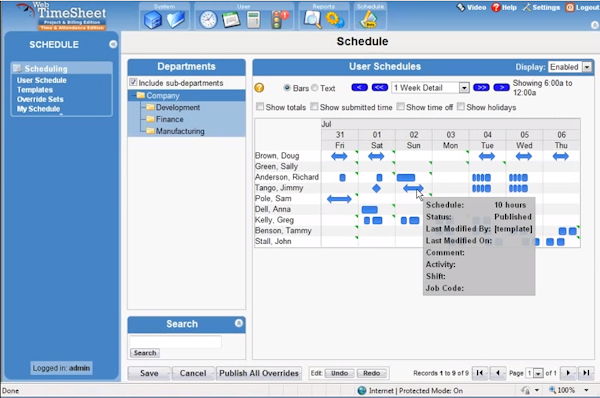This screenshot has height=398, width=600.
Task: Click the name Benson, Tammy
Action: pyautogui.click(x=283, y=230)
